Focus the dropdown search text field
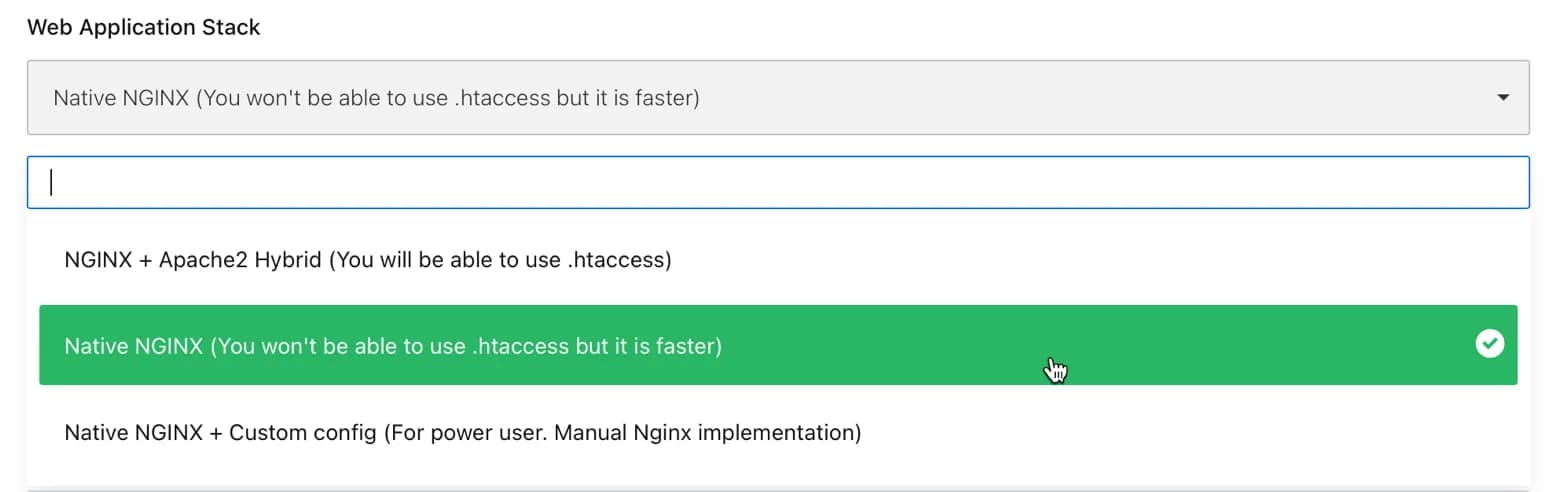The height and width of the screenshot is (492, 1550). [x=777, y=182]
